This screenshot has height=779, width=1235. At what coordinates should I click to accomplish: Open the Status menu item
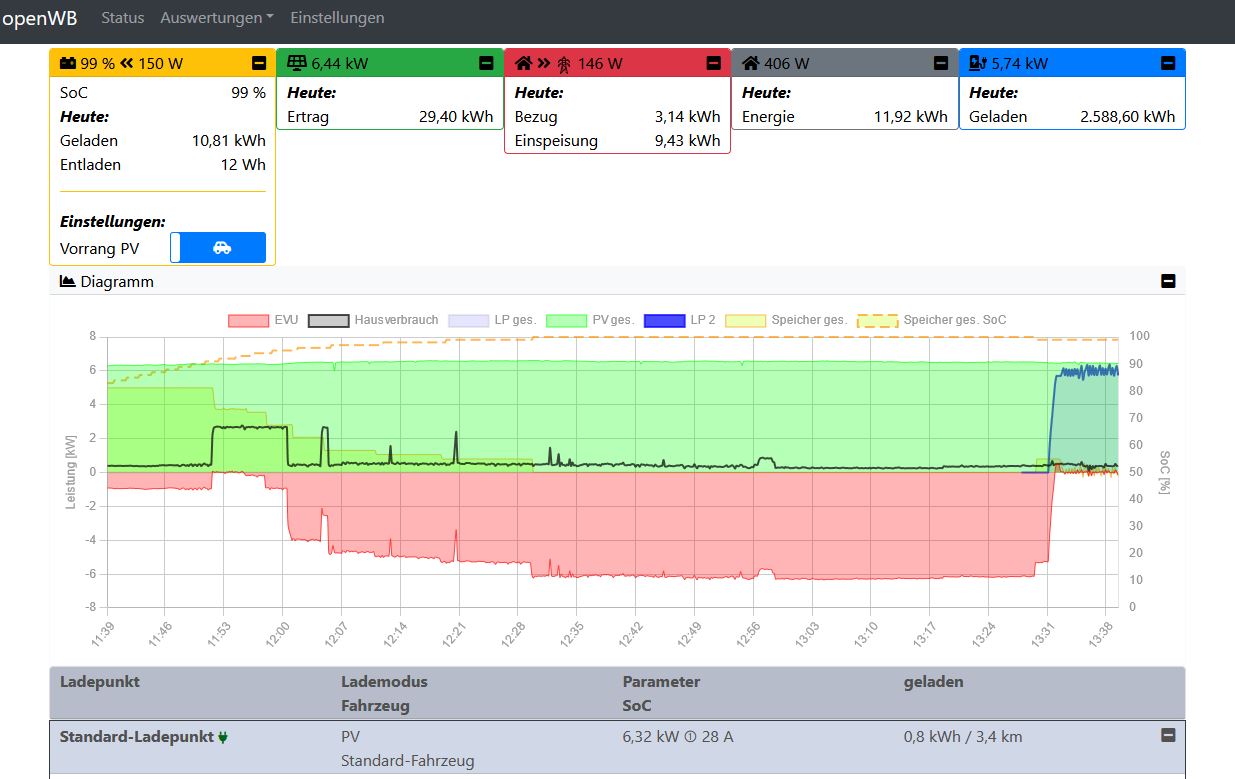tap(122, 18)
